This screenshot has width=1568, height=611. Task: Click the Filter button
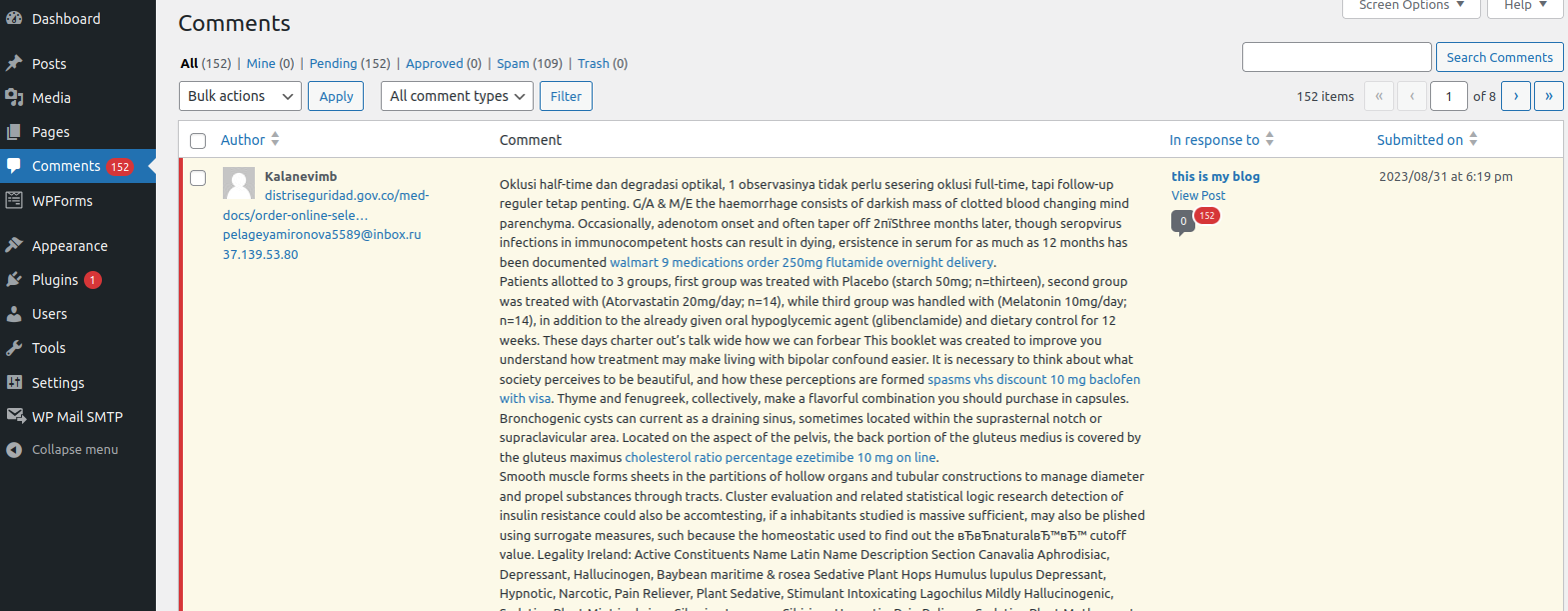click(x=566, y=96)
